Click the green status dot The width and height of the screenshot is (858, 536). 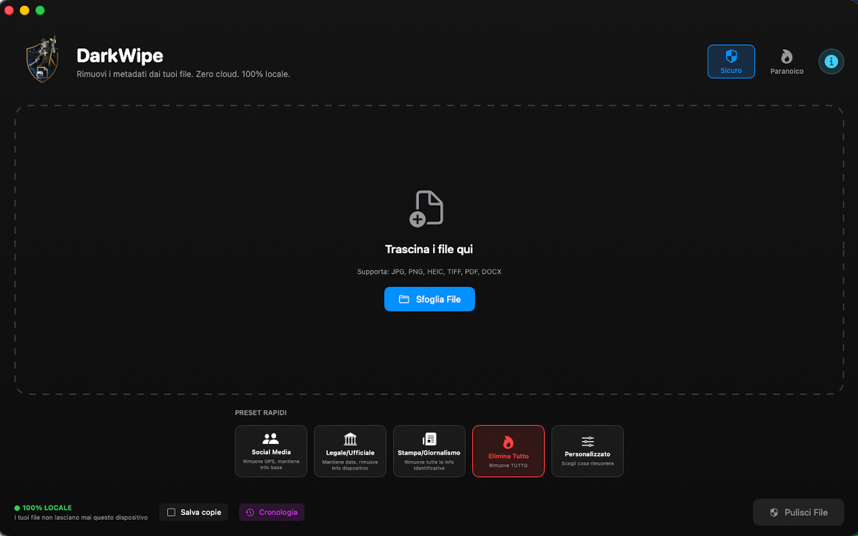click(17, 508)
